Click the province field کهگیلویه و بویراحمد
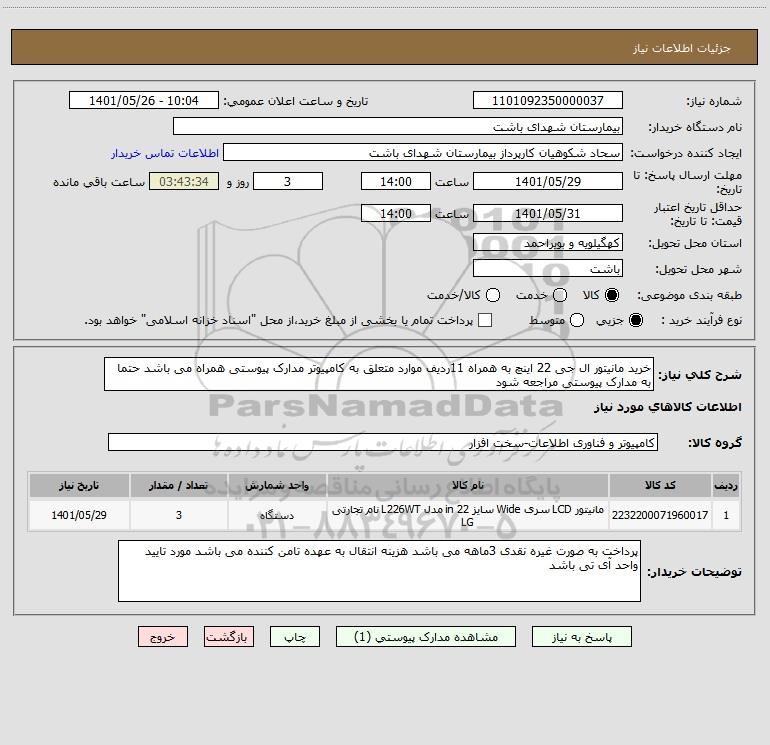This screenshot has height=745, width=770. click(548, 243)
